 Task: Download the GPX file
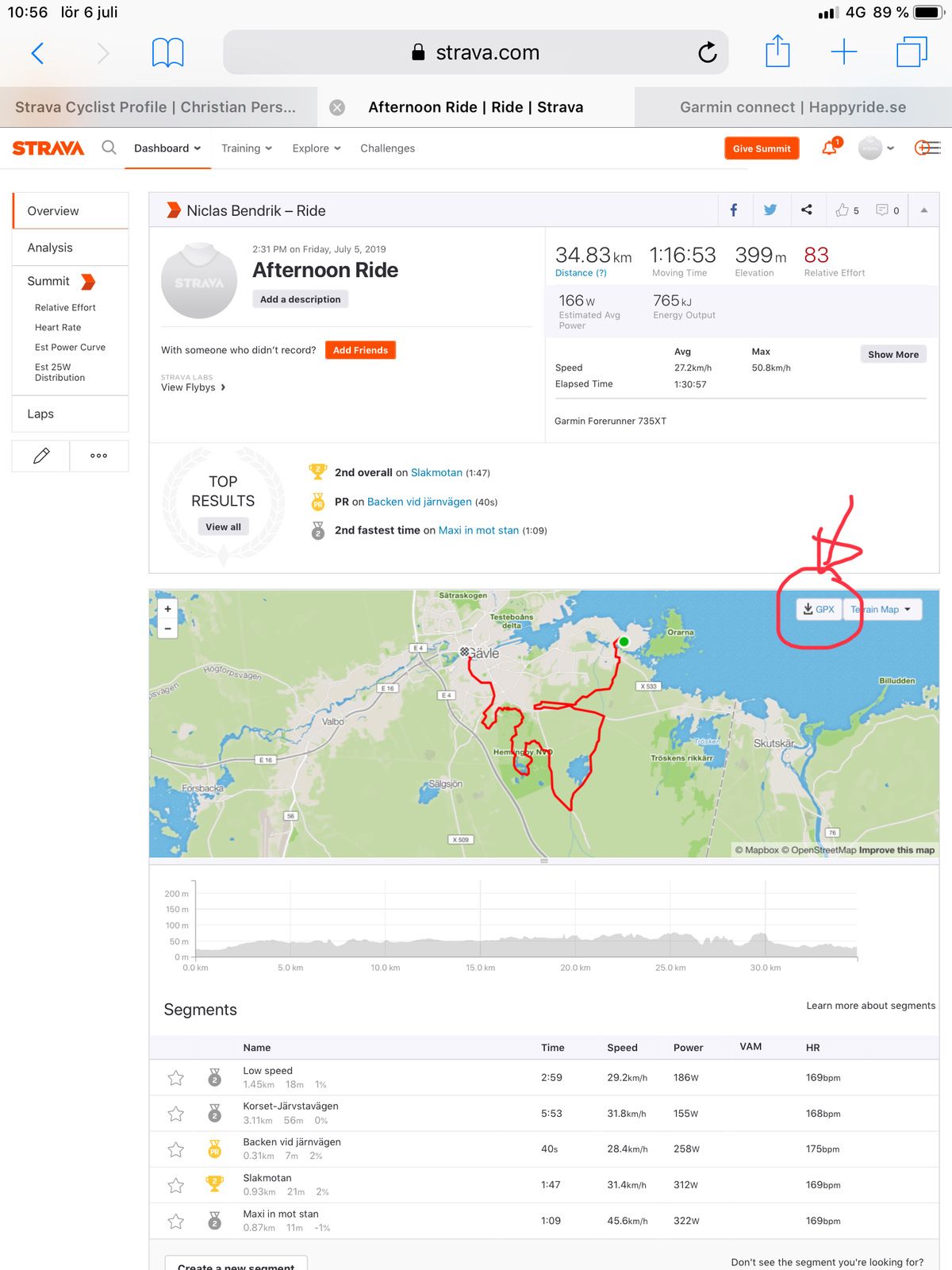(819, 610)
